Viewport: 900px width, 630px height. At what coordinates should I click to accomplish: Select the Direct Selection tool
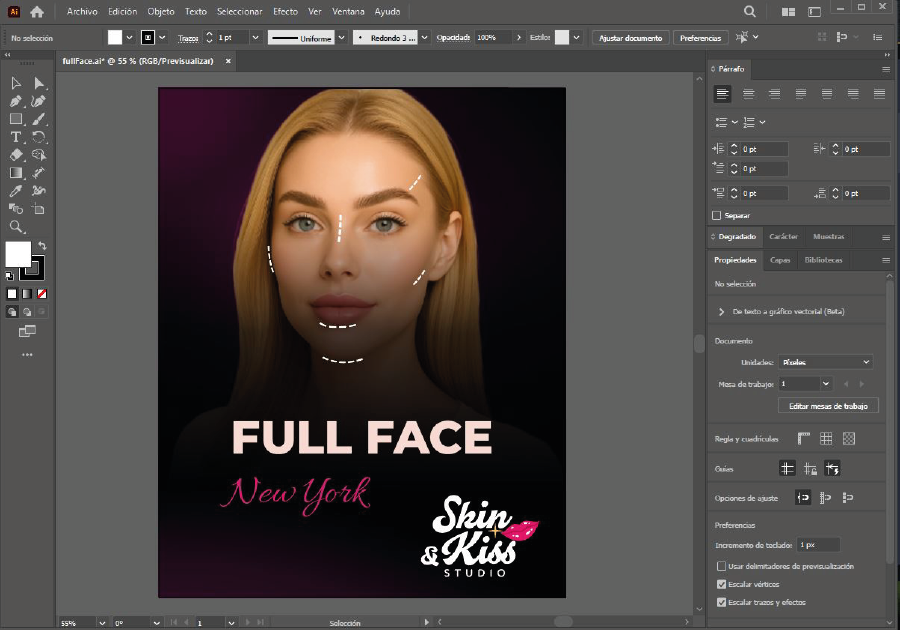[x=39, y=84]
